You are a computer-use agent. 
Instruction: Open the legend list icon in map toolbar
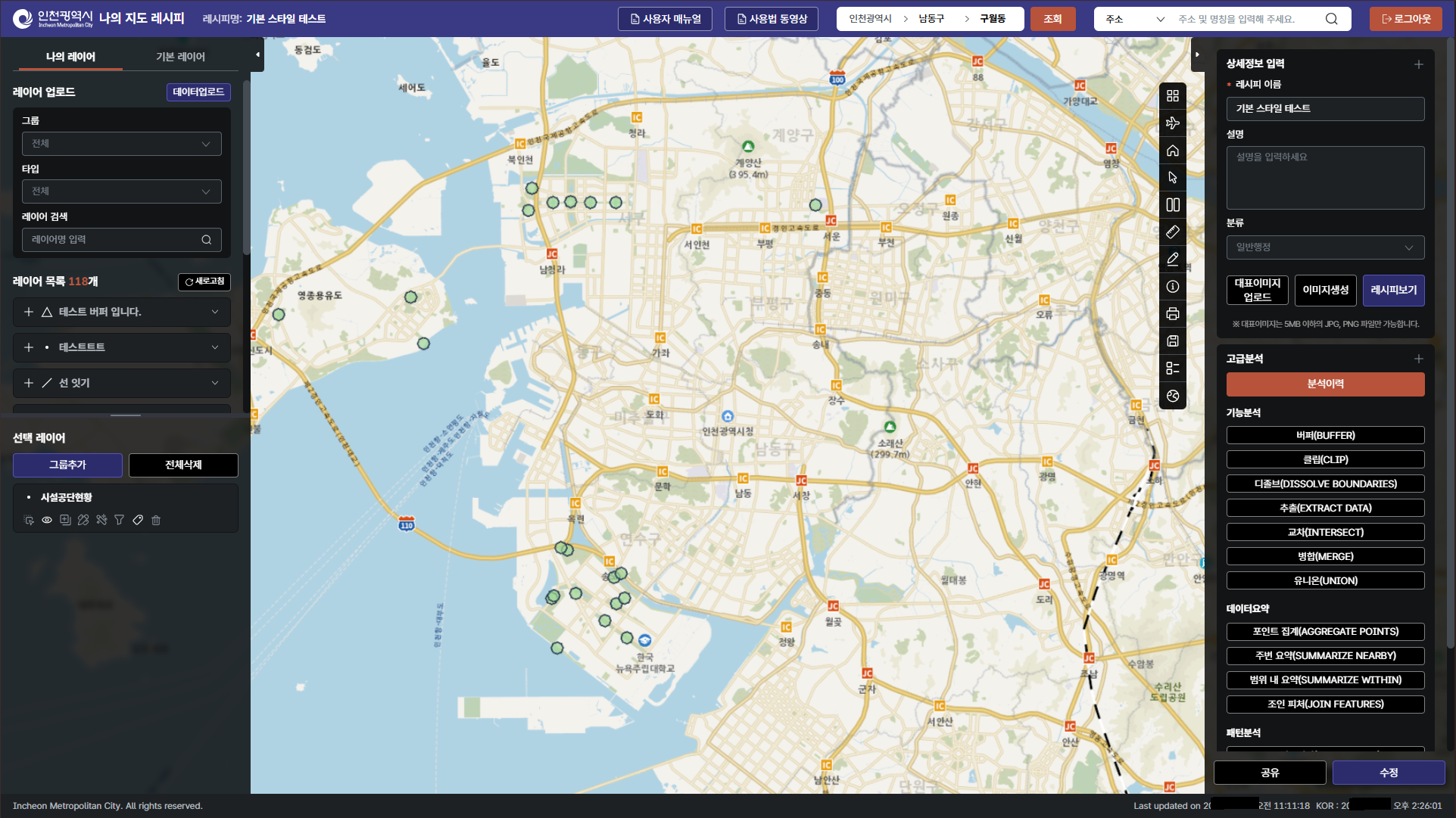point(1172,369)
